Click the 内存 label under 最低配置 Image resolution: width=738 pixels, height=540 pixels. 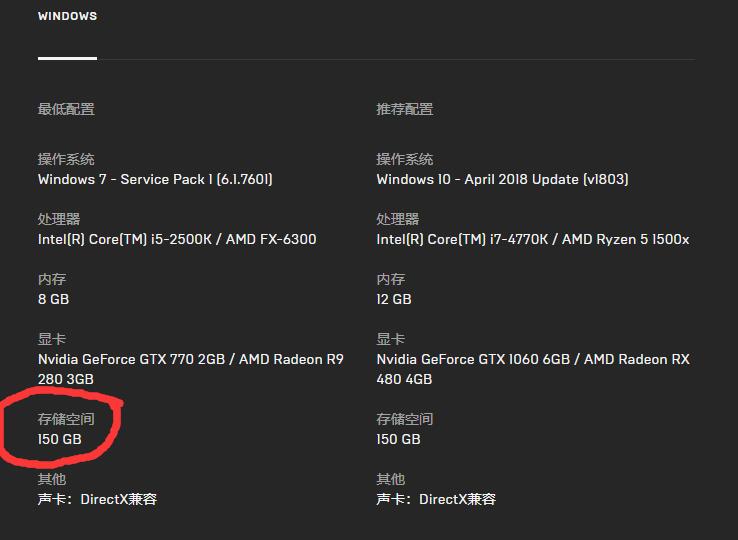(52, 279)
